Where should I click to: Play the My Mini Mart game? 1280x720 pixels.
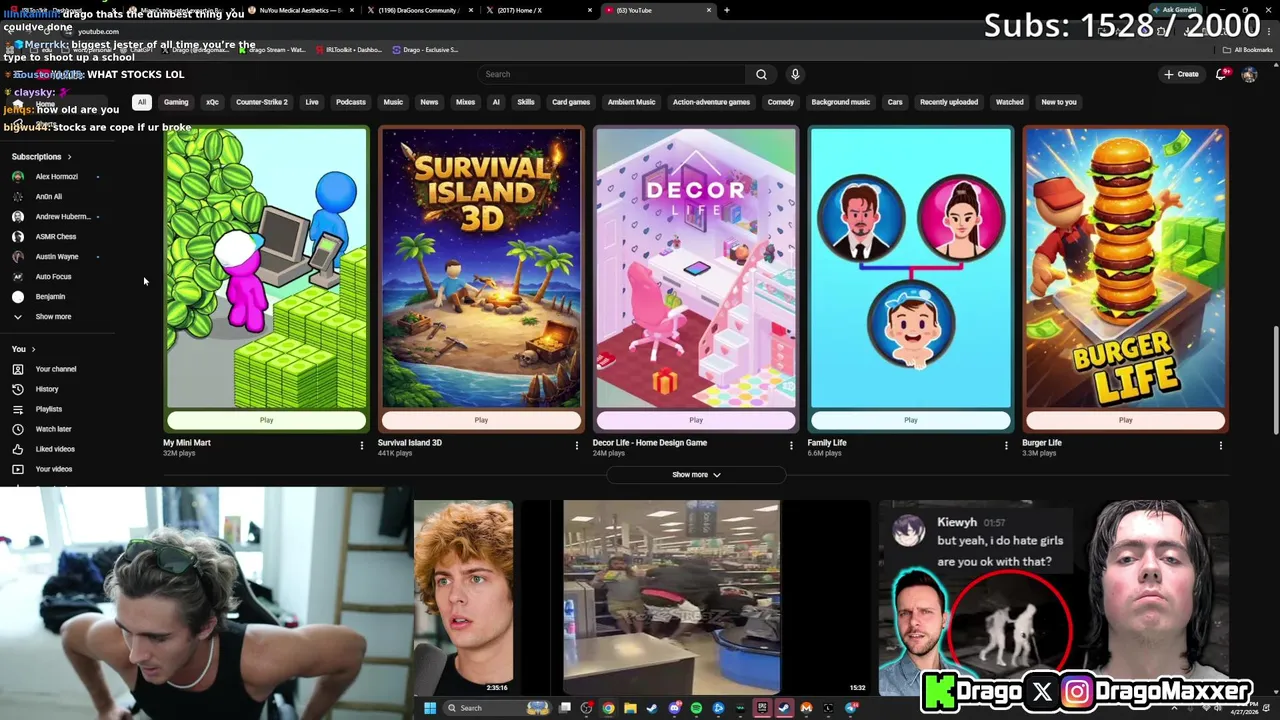pyautogui.click(x=266, y=420)
